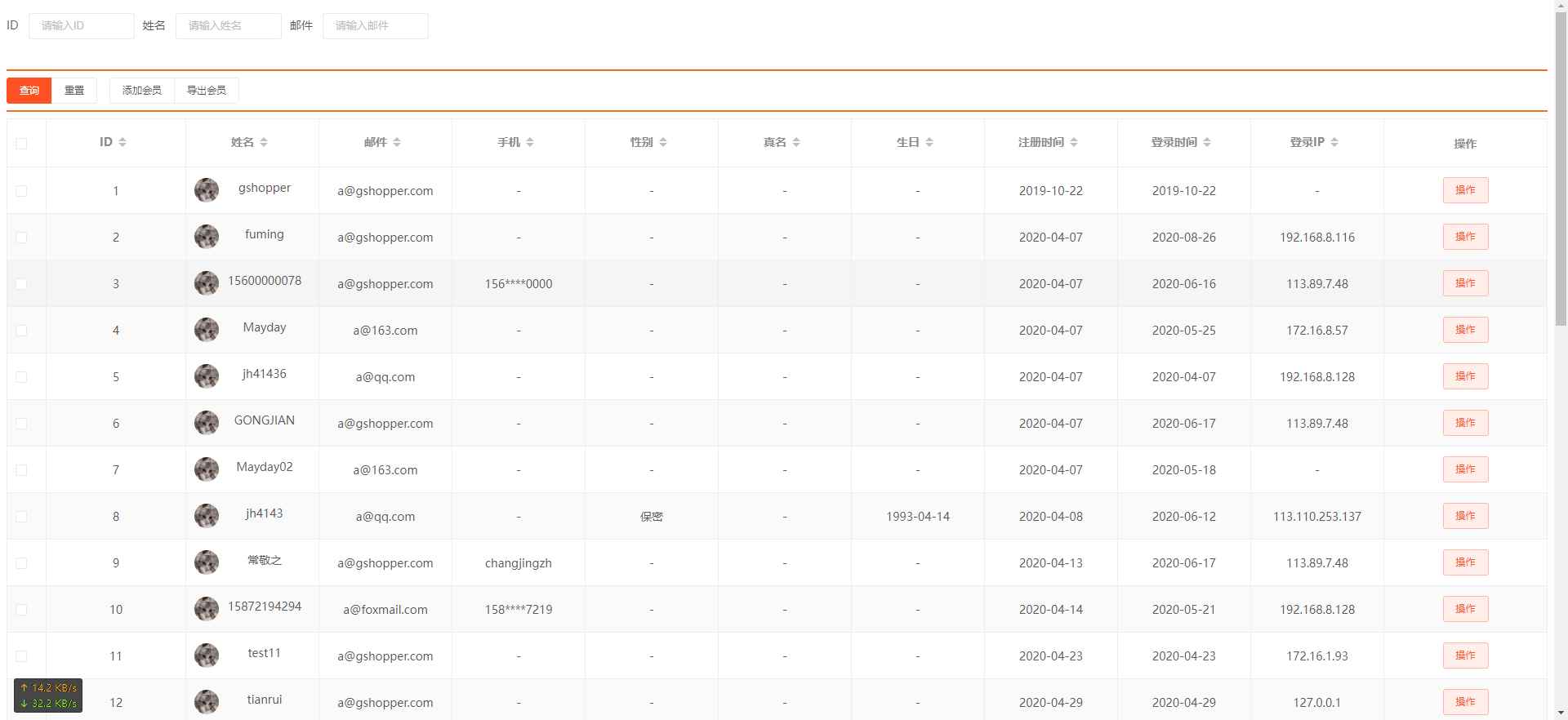Focus the 请输入邮件 input field
Screen dimensions: 1568x720
[376, 26]
